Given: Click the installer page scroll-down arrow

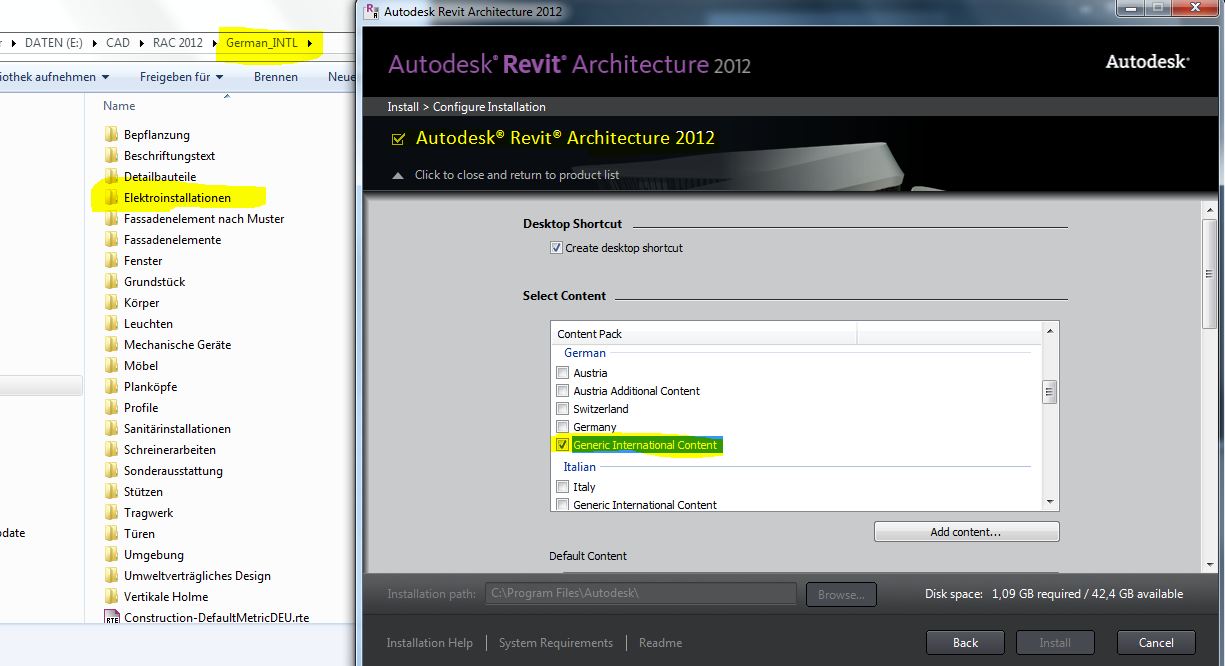Looking at the screenshot, I should (x=1210, y=565).
